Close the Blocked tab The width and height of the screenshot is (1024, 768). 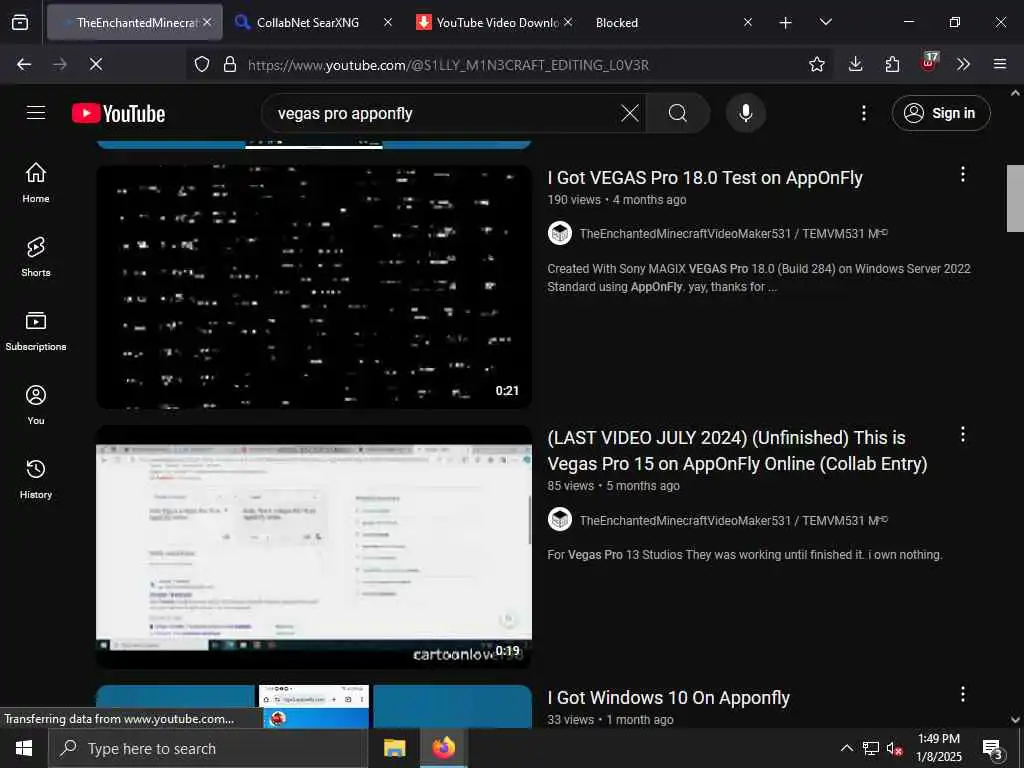(748, 22)
